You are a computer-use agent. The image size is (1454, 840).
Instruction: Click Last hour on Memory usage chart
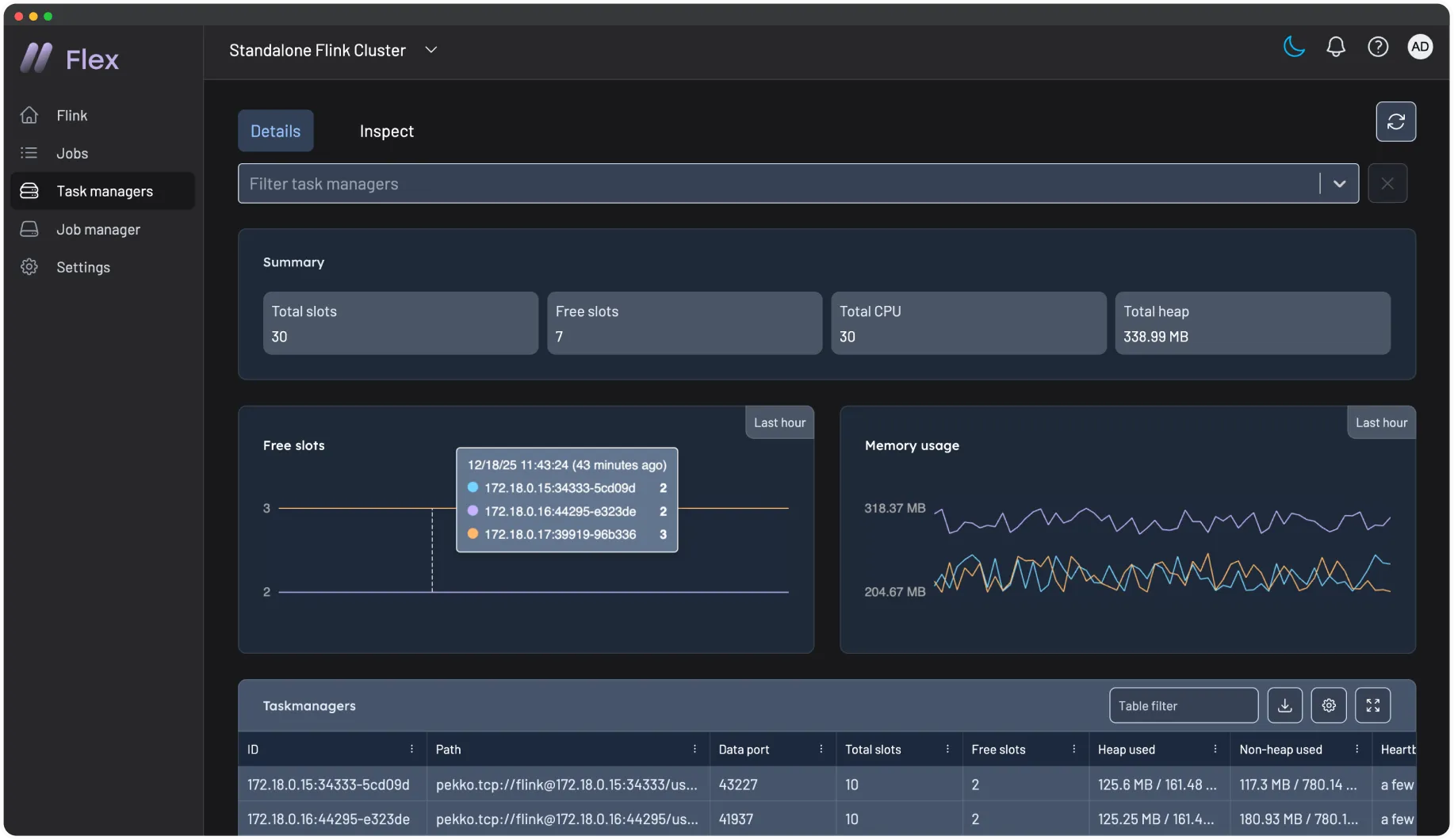coord(1381,422)
